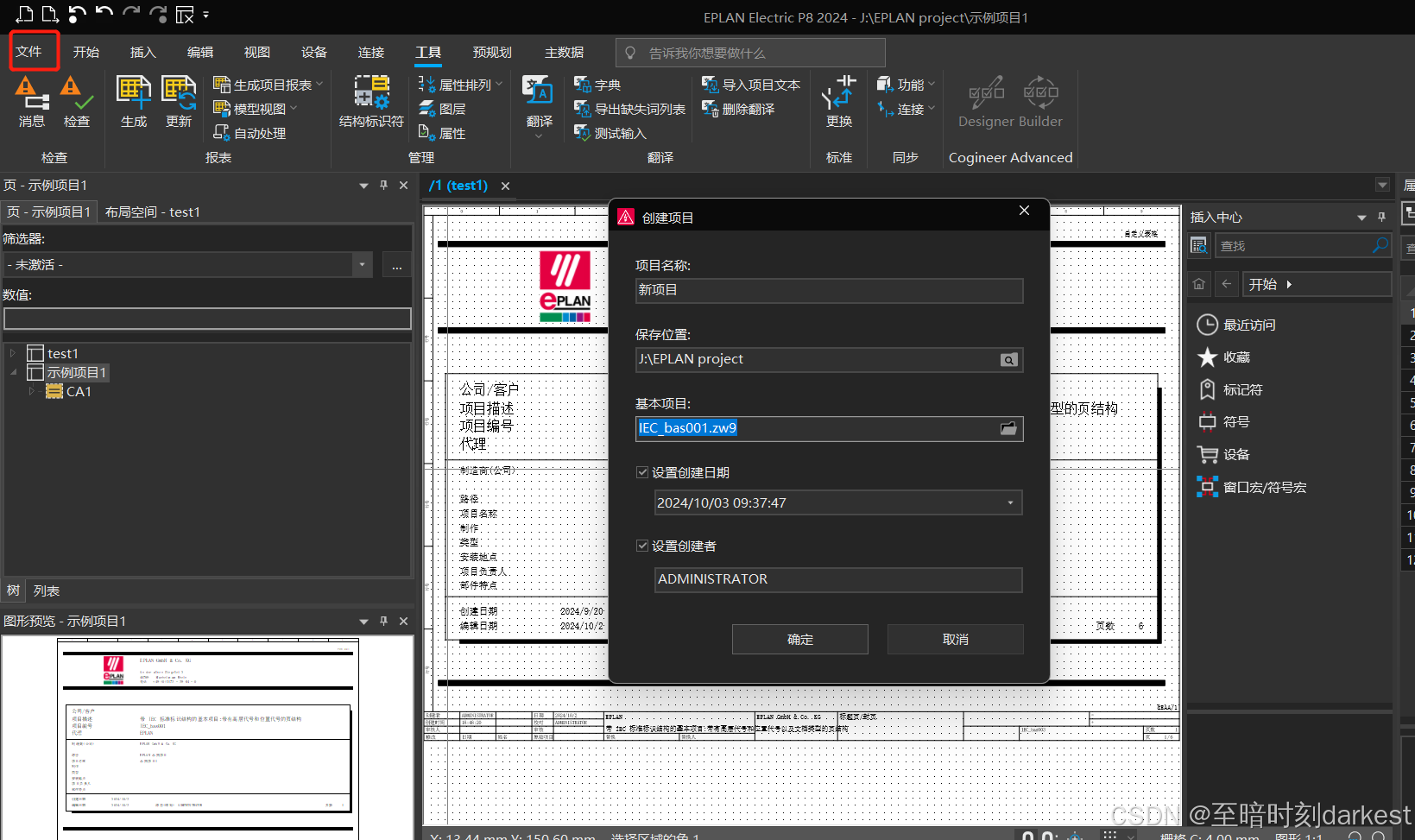Open the creation date dropdown
The height and width of the screenshot is (840, 1415).
click(1011, 502)
